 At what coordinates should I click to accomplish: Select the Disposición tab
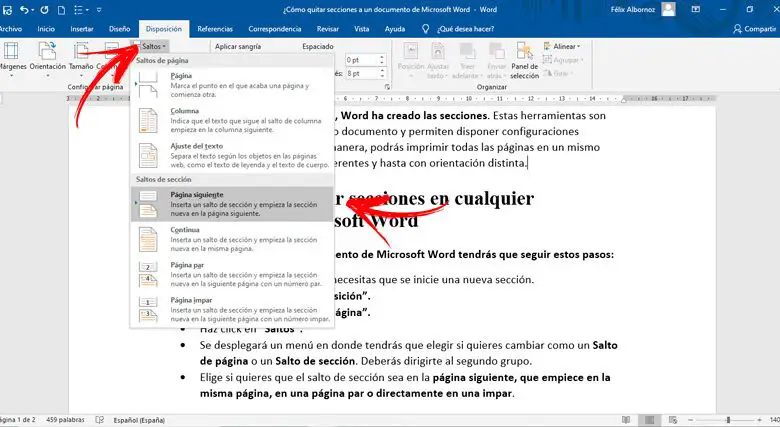click(x=164, y=29)
